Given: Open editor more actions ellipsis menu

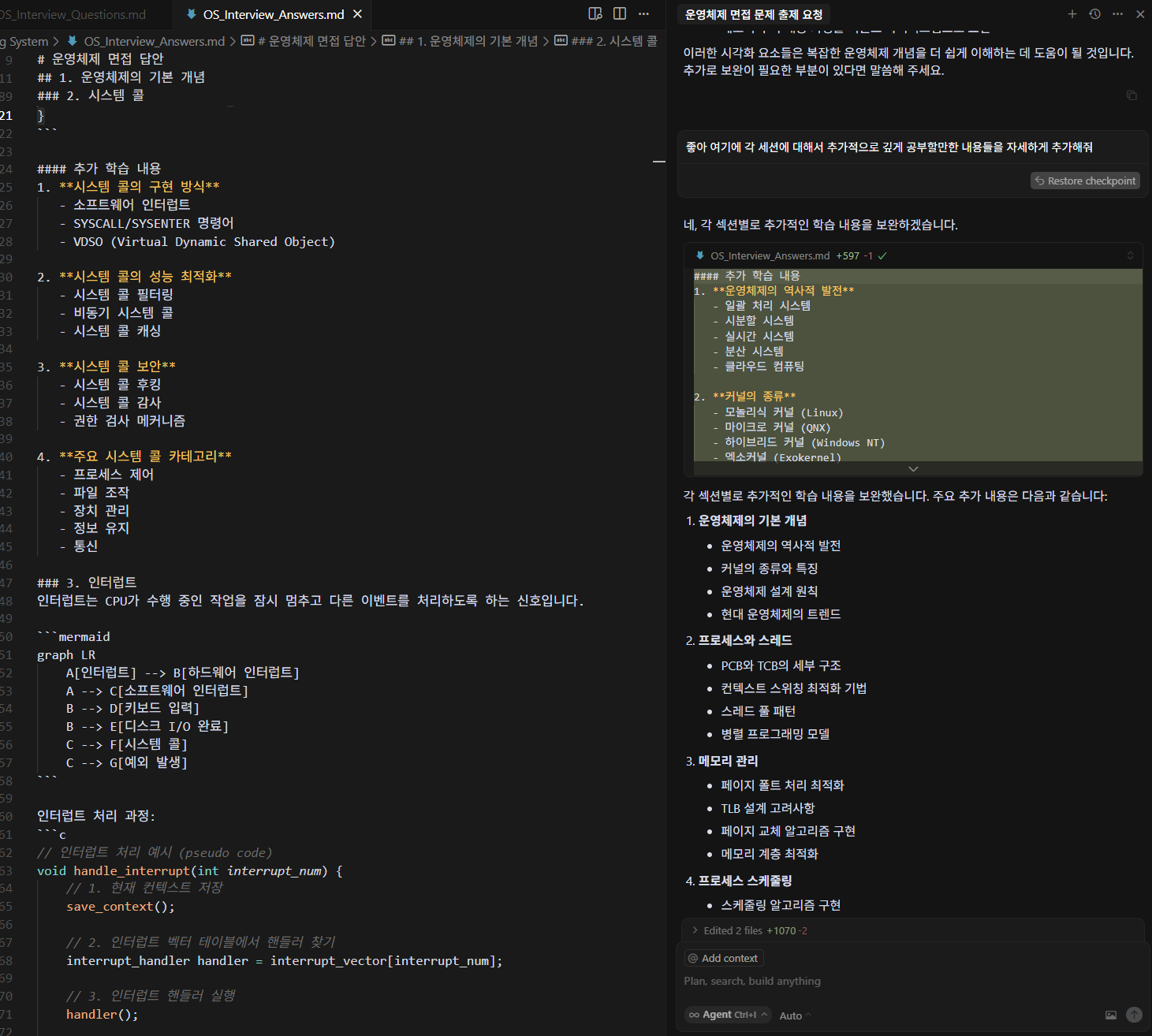Looking at the screenshot, I should point(643,13).
